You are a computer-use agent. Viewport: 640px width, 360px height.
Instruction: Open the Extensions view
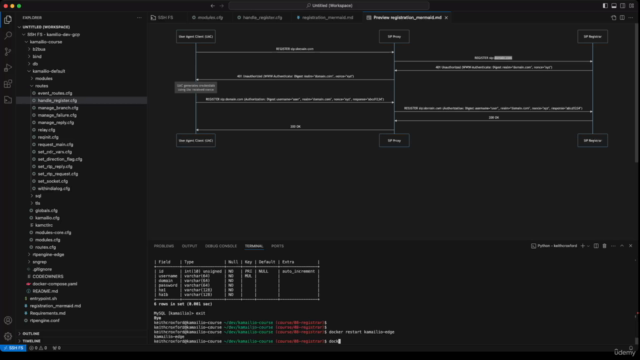(8, 84)
